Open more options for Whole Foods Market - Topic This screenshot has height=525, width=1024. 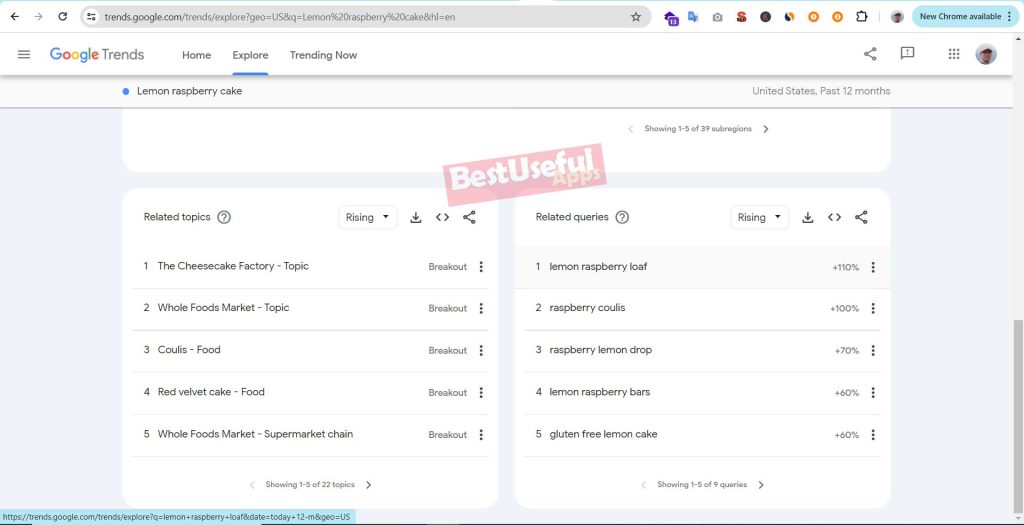481,308
